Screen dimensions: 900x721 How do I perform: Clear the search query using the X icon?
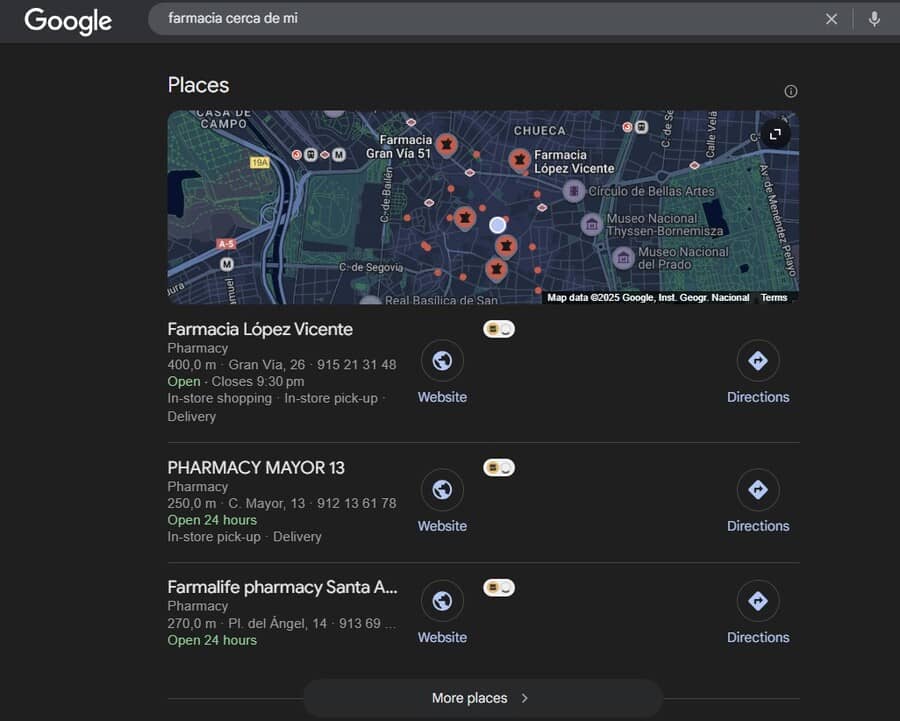coord(831,20)
